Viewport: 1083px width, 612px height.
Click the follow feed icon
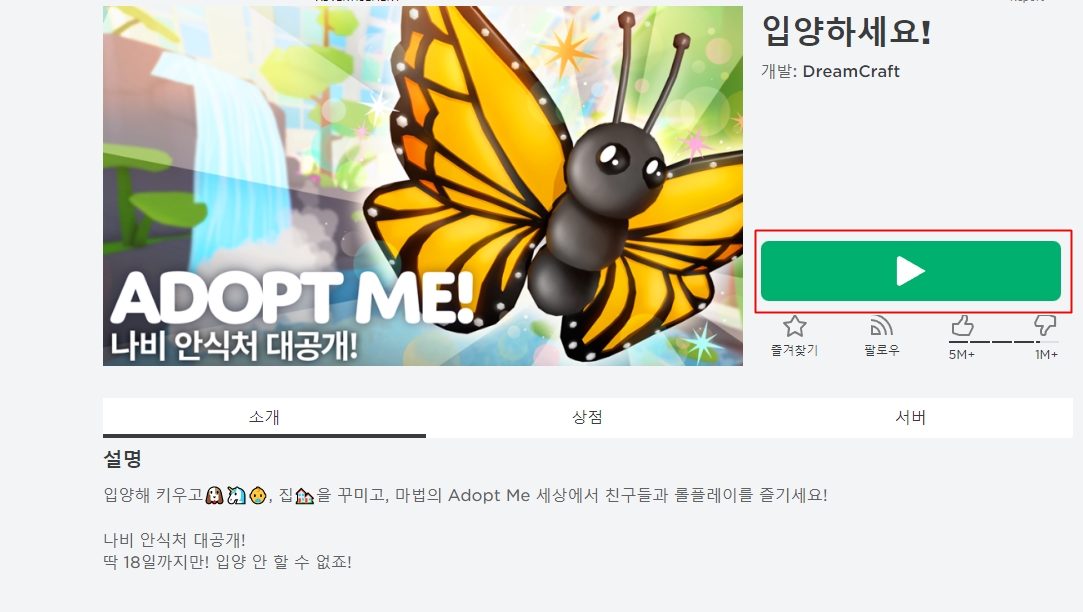tap(881, 325)
